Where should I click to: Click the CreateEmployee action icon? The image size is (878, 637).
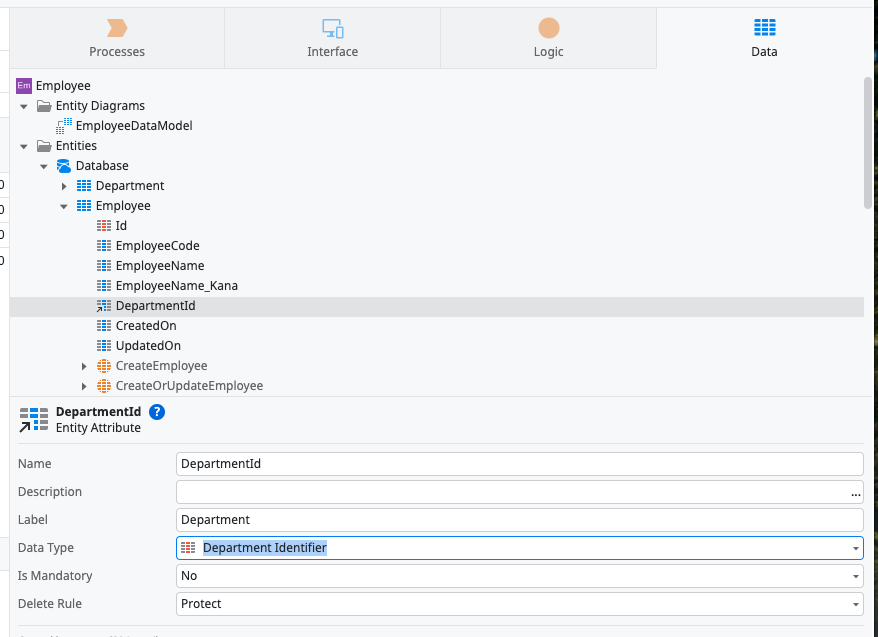click(x=104, y=366)
